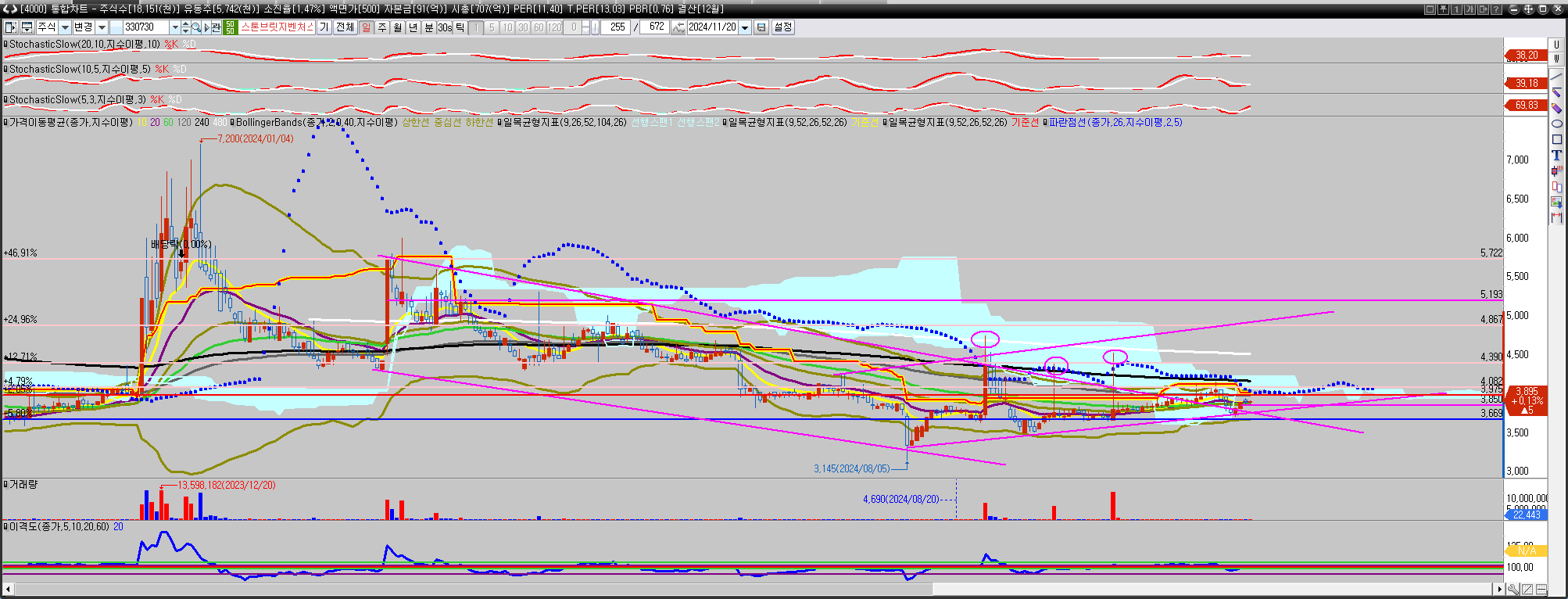The width and height of the screenshot is (1568, 599).
Task: Expand the 거래량 volume panel marker
Action: coord(5,485)
